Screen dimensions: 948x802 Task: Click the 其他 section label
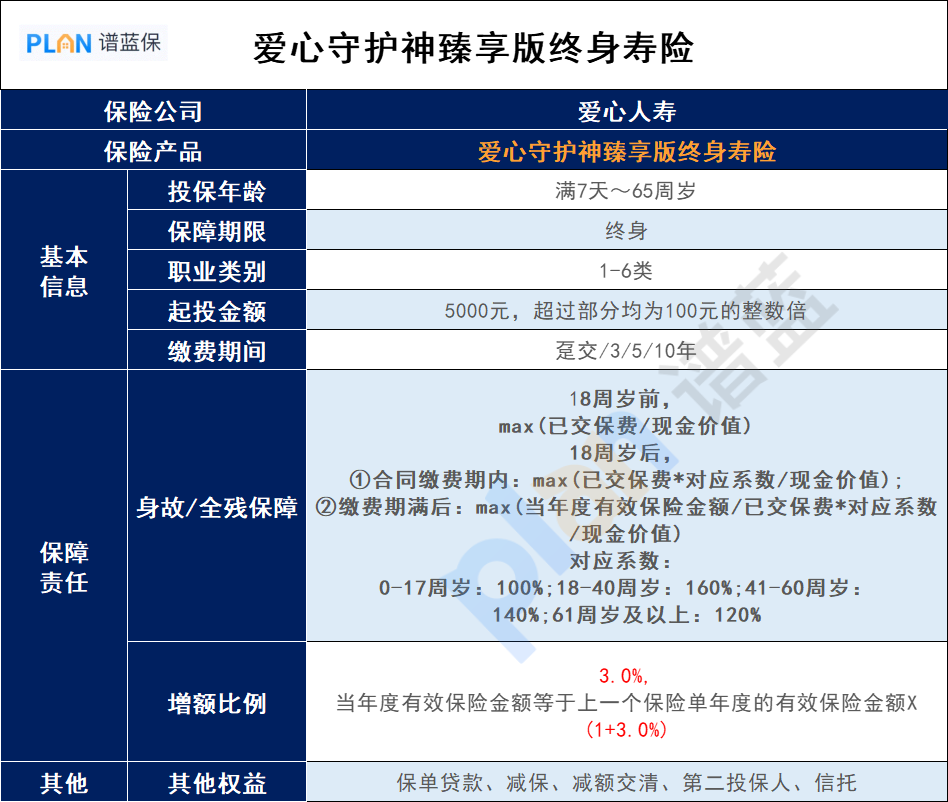[64, 783]
